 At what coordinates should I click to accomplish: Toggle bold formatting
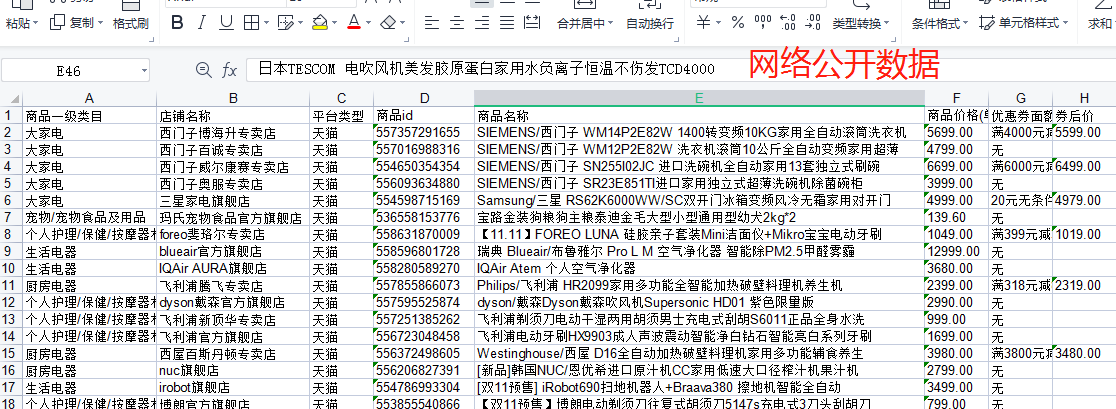177,23
